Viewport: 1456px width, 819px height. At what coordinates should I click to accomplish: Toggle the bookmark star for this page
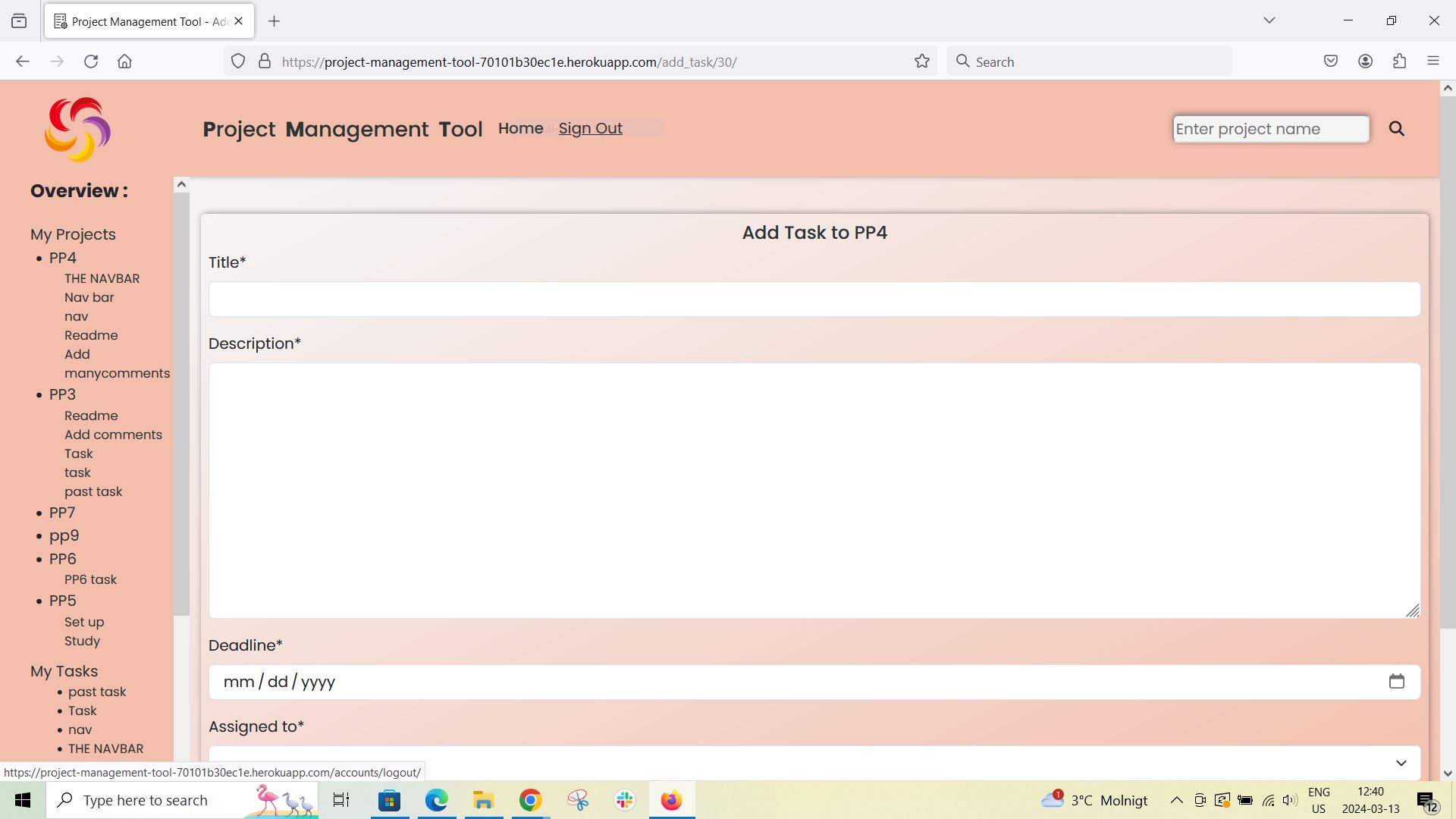(921, 61)
